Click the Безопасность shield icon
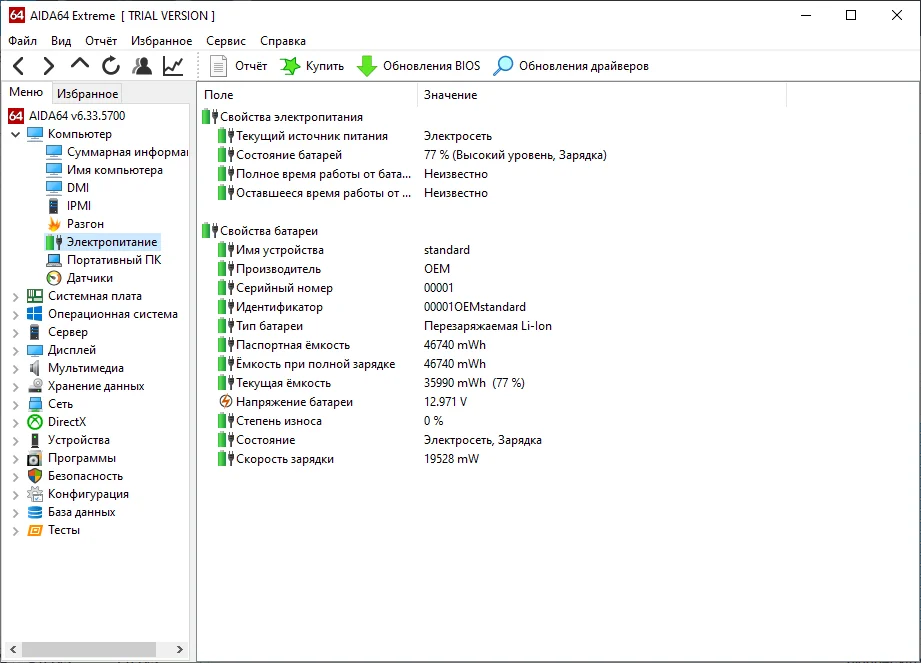This screenshot has width=921, height=663. point(35,476)
